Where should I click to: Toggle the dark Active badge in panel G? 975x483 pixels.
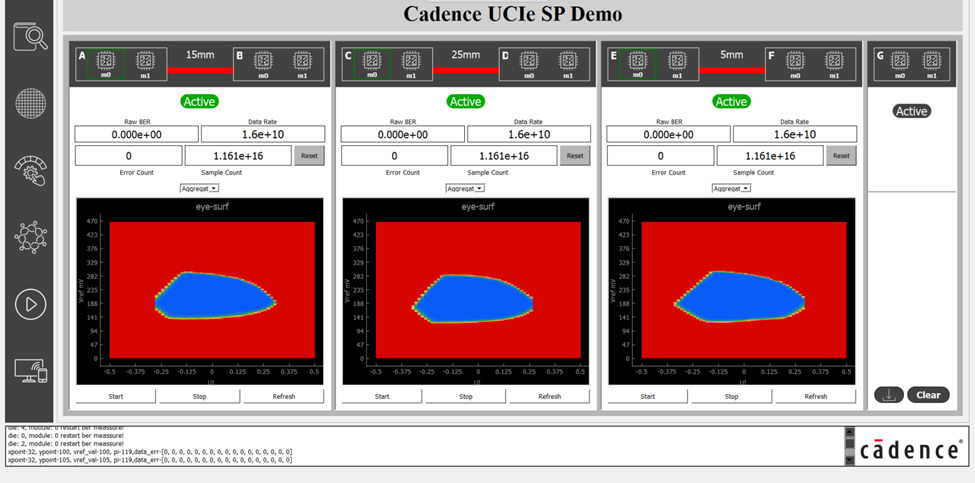[x=912, y=111]
